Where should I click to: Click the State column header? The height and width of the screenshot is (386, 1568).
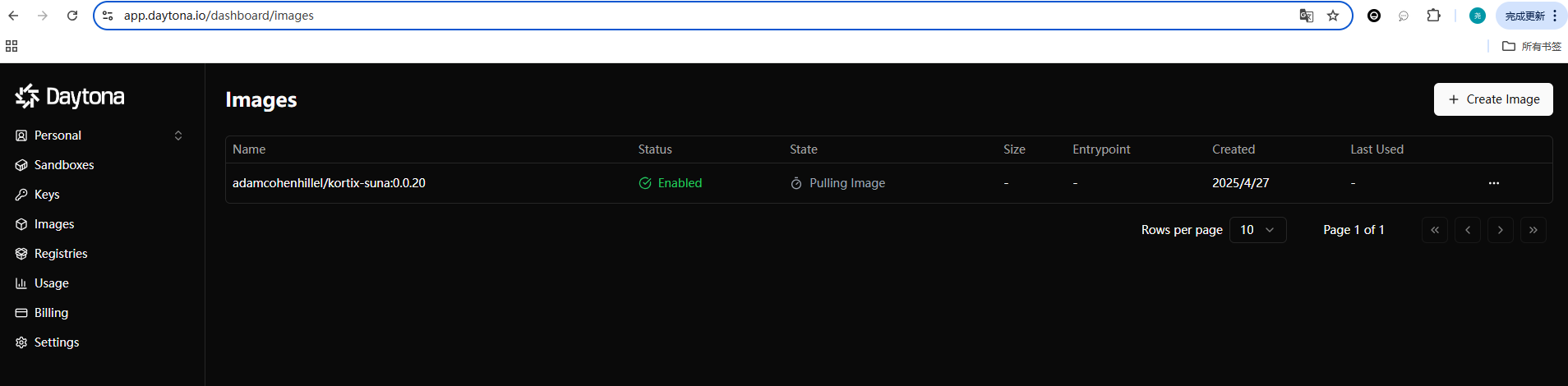804,149
